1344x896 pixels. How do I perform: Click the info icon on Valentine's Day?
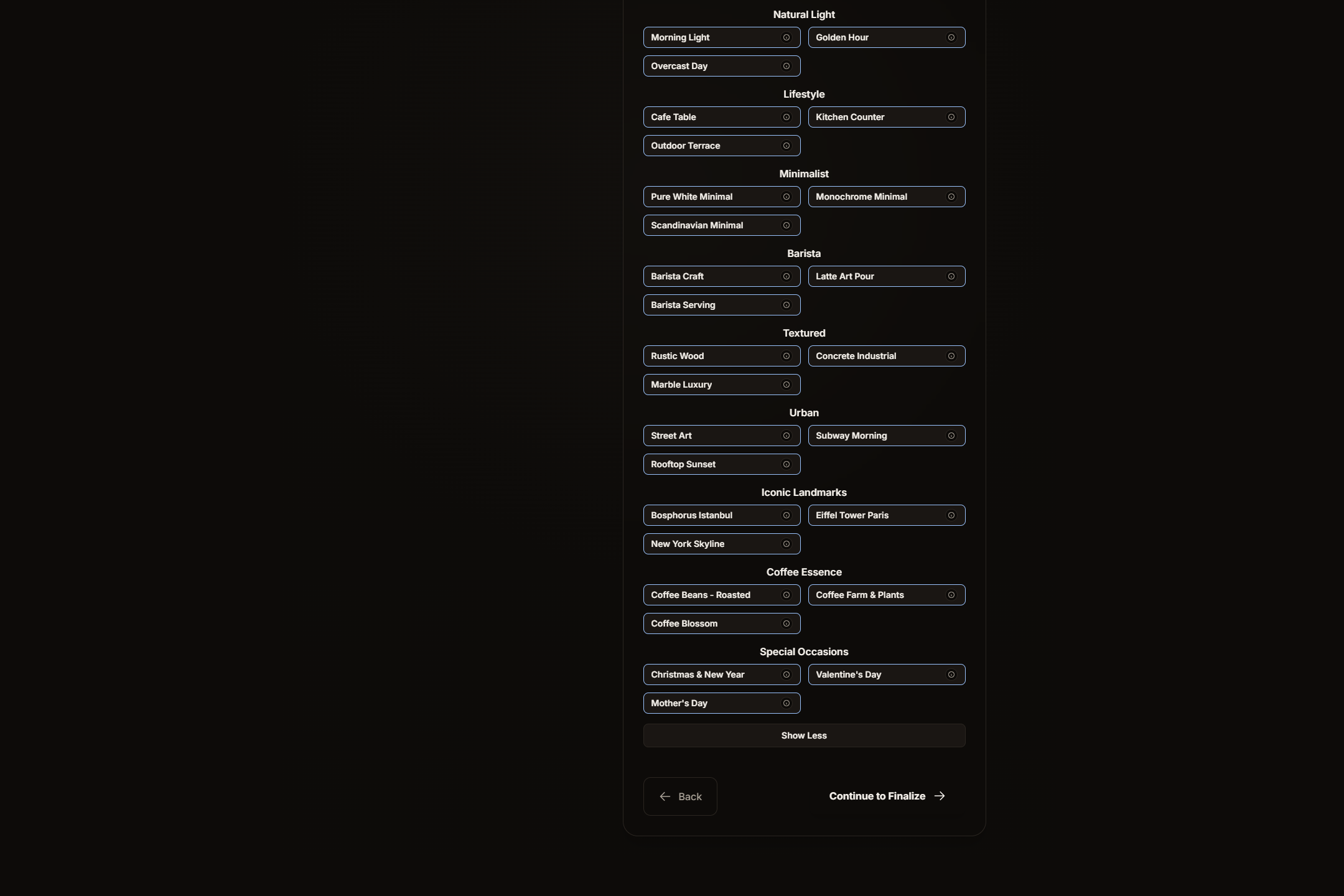(x=951, y=674)
